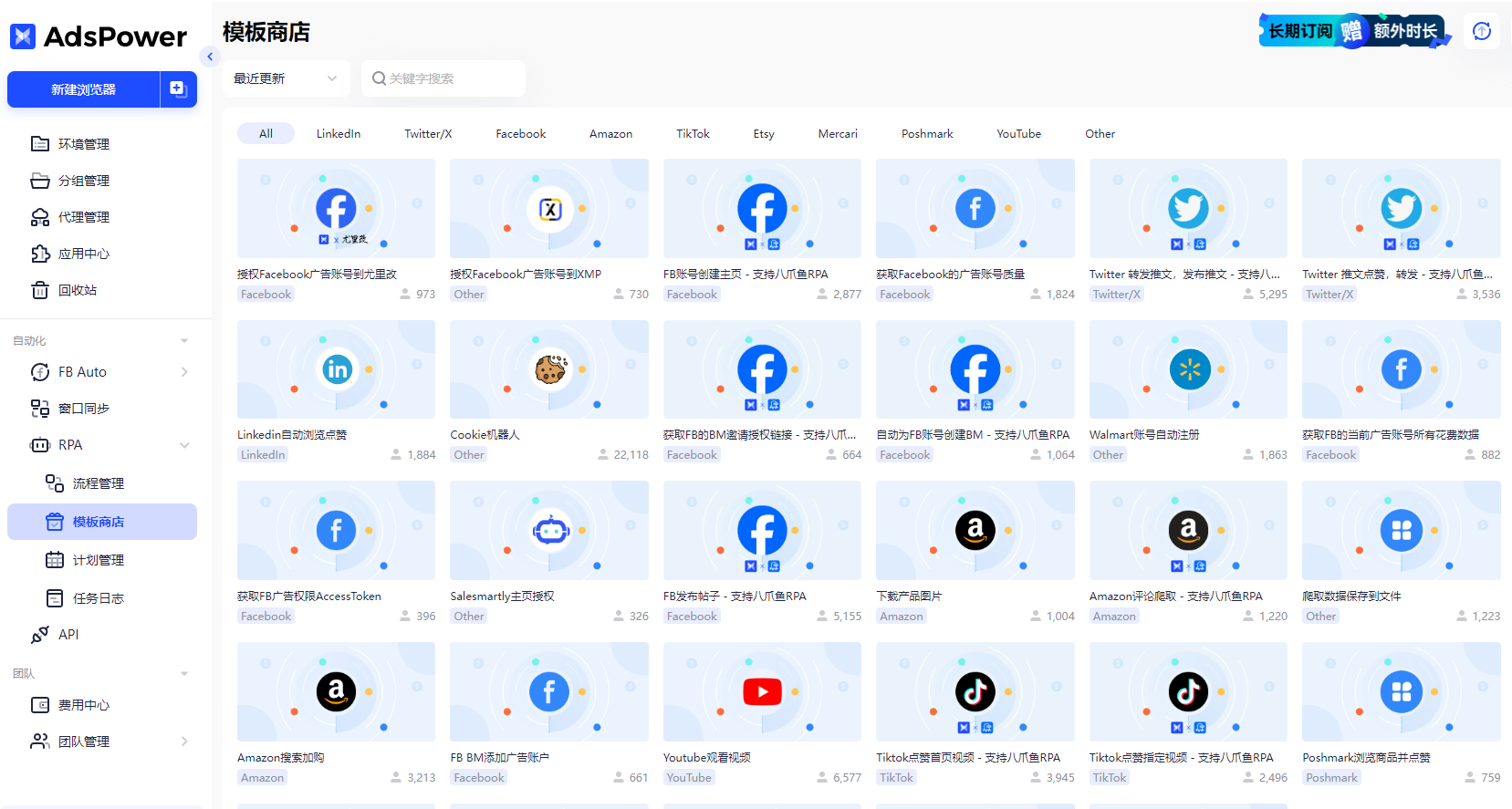Open Tiktok点赞首页视频 template title
Viewport: 1512px width, 809px height.
pos(968,757)
